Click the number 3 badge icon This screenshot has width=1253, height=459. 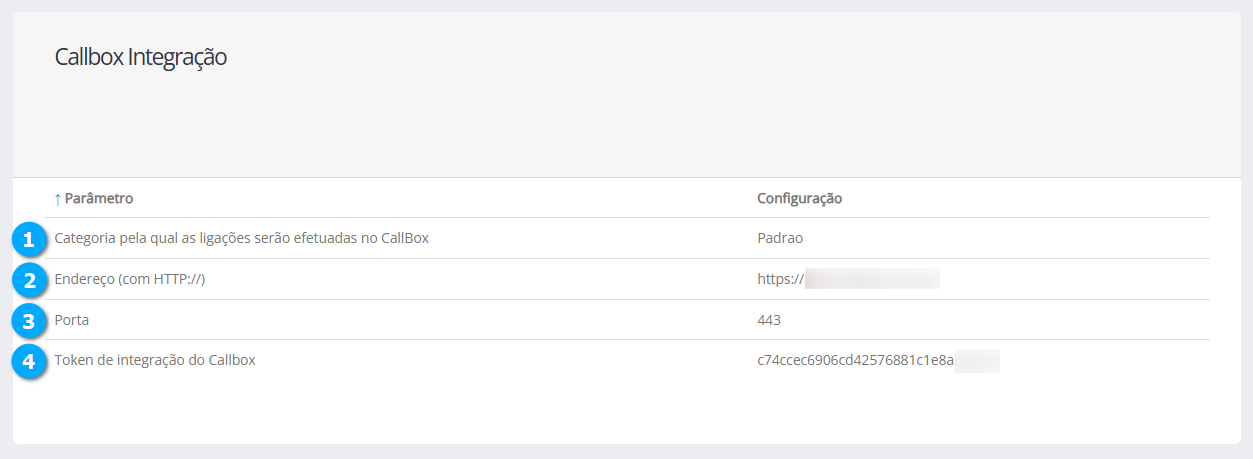tap(29, 321)
